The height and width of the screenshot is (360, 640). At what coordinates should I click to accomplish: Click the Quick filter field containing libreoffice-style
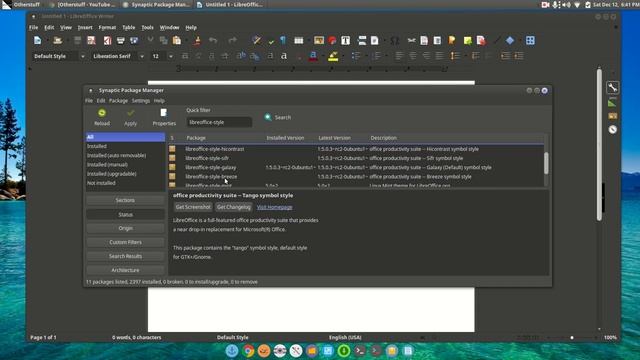tap(219, 122)
